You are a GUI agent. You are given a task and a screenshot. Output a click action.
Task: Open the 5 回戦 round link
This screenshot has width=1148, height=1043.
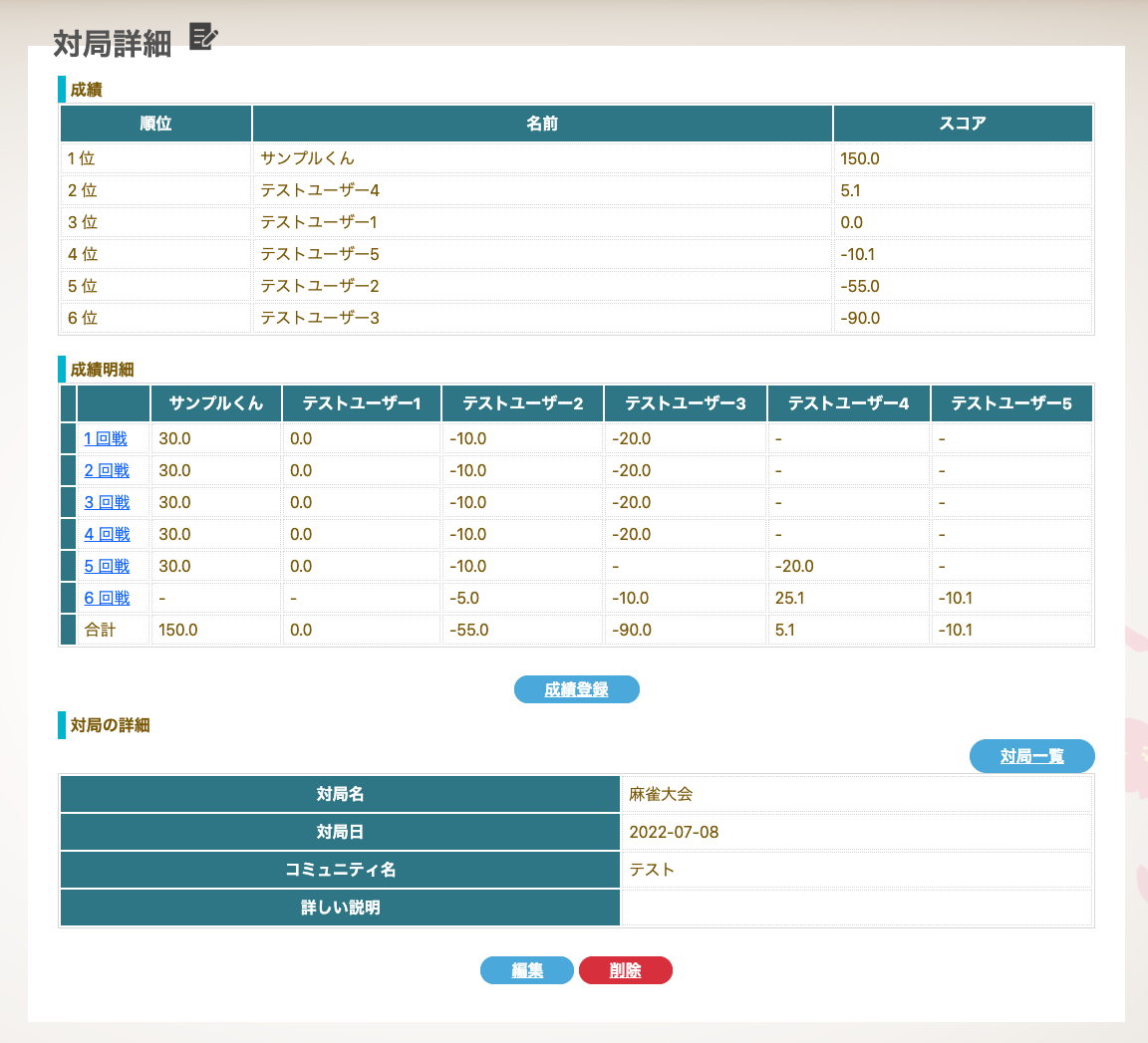click(x=107, y=567)
